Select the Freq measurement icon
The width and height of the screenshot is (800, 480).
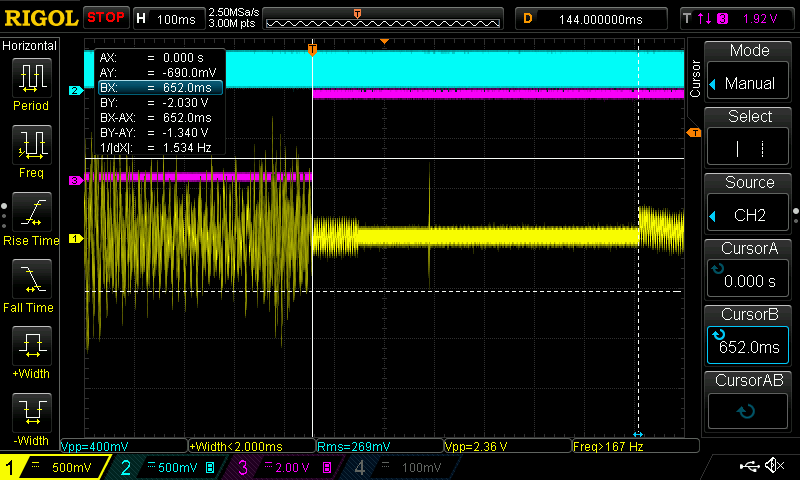[32, 145]
